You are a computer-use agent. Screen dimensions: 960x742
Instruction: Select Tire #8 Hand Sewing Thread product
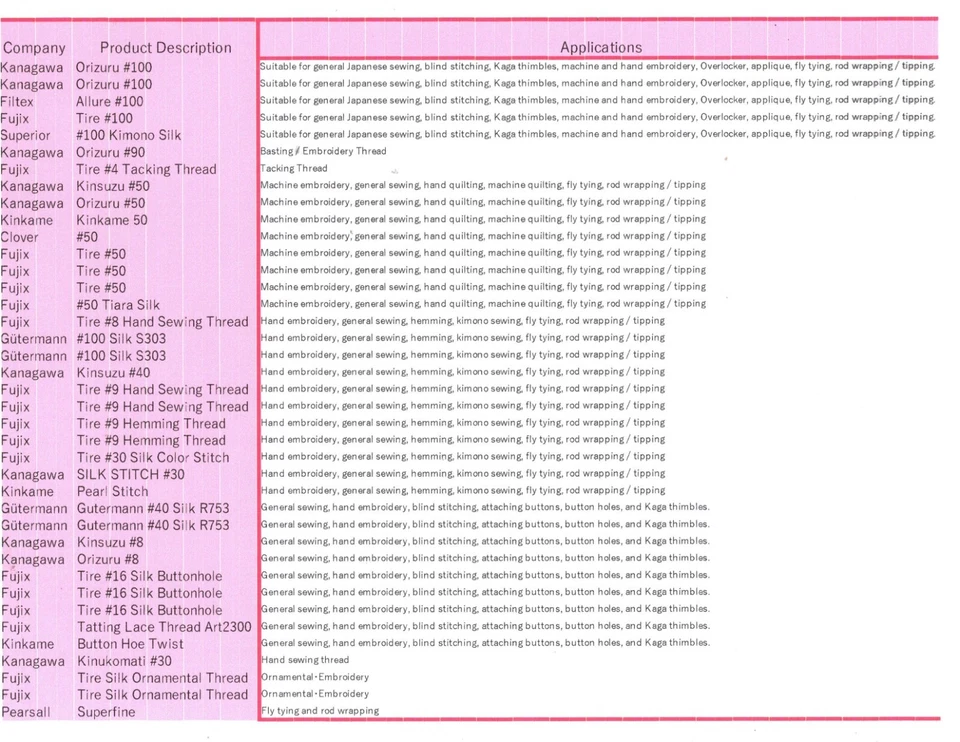[162, 322]
